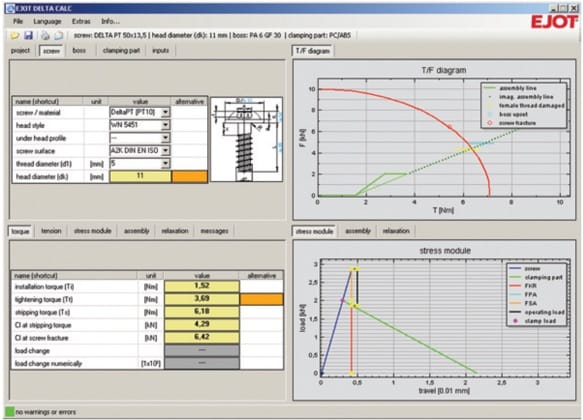Select the right-side assembly tab
Viewport: 583px width, 420px height.
tap(358, 231)
